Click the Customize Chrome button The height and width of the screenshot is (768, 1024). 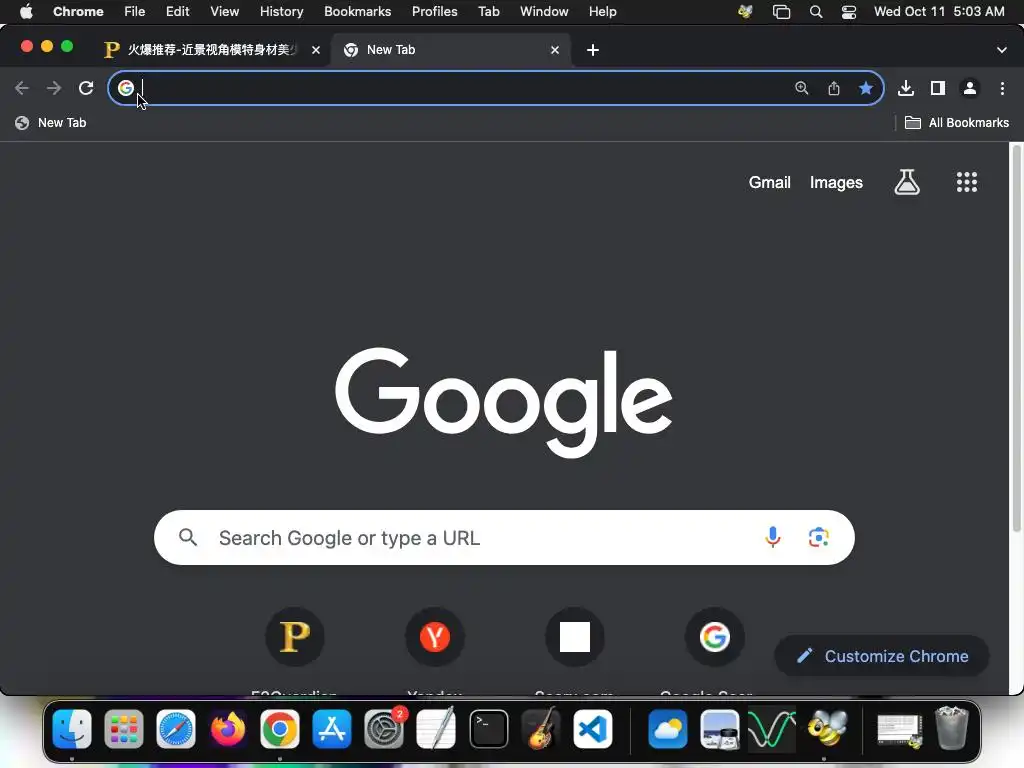(x=882, y=656)
